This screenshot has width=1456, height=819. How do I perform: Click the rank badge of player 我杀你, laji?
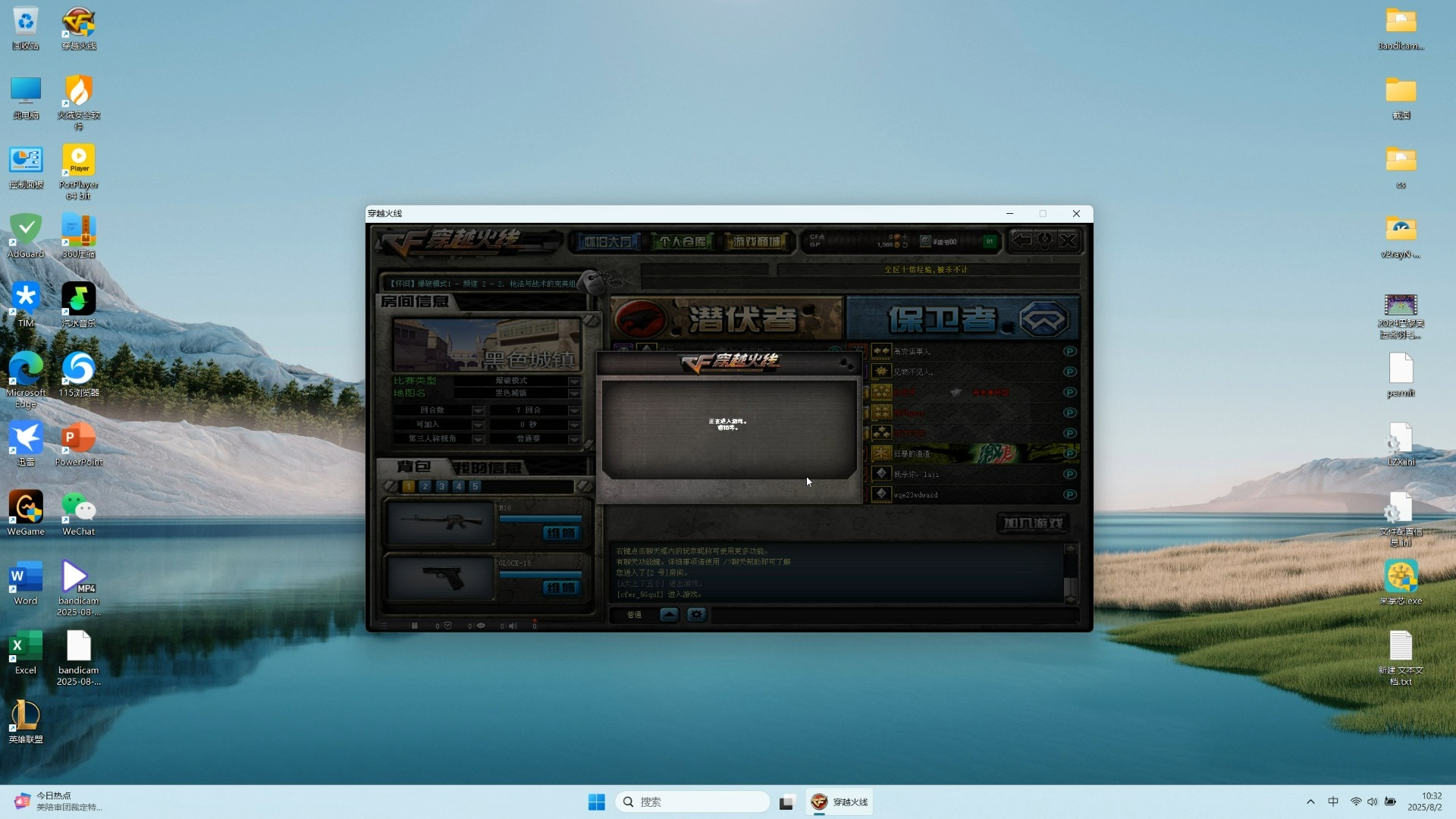(881, 474)
